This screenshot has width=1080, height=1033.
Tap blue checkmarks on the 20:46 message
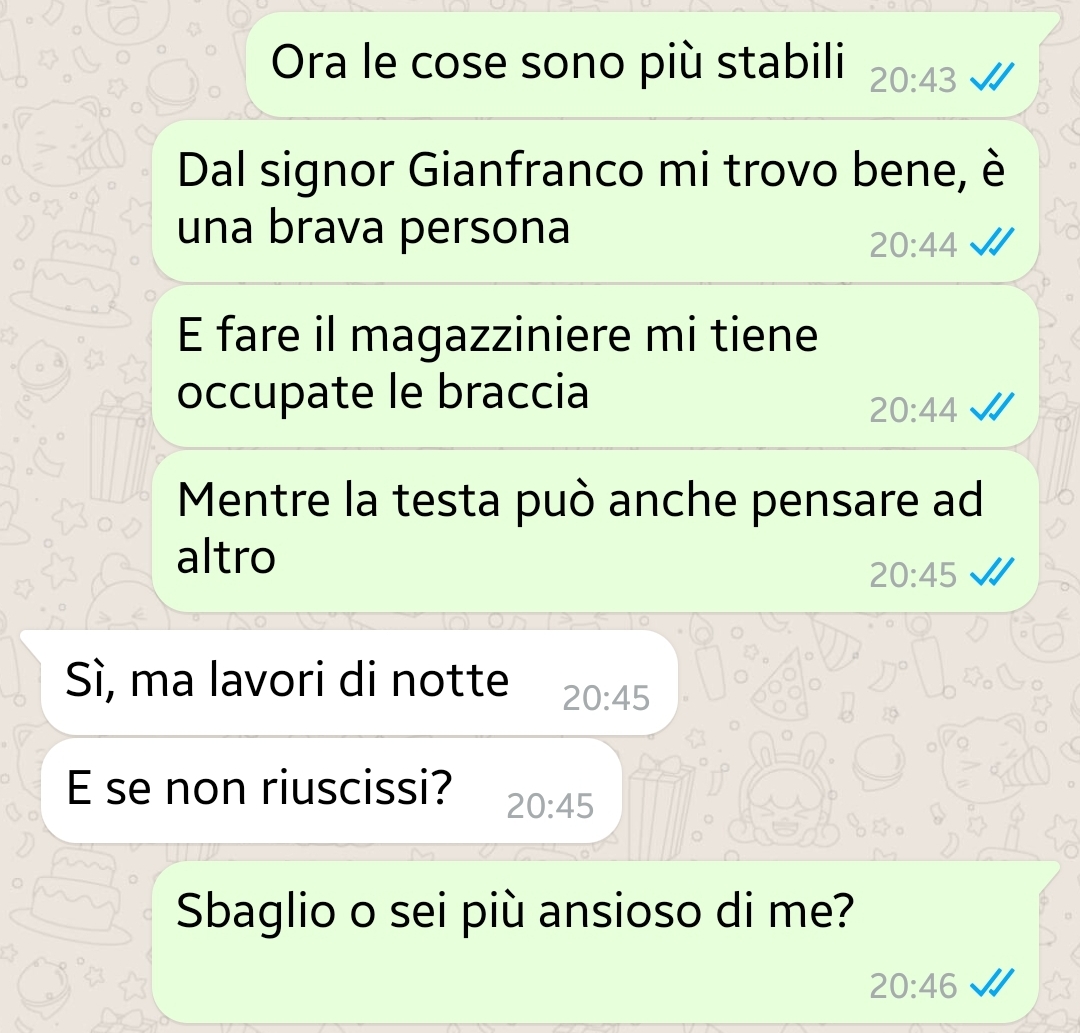(x=992, y=983)
